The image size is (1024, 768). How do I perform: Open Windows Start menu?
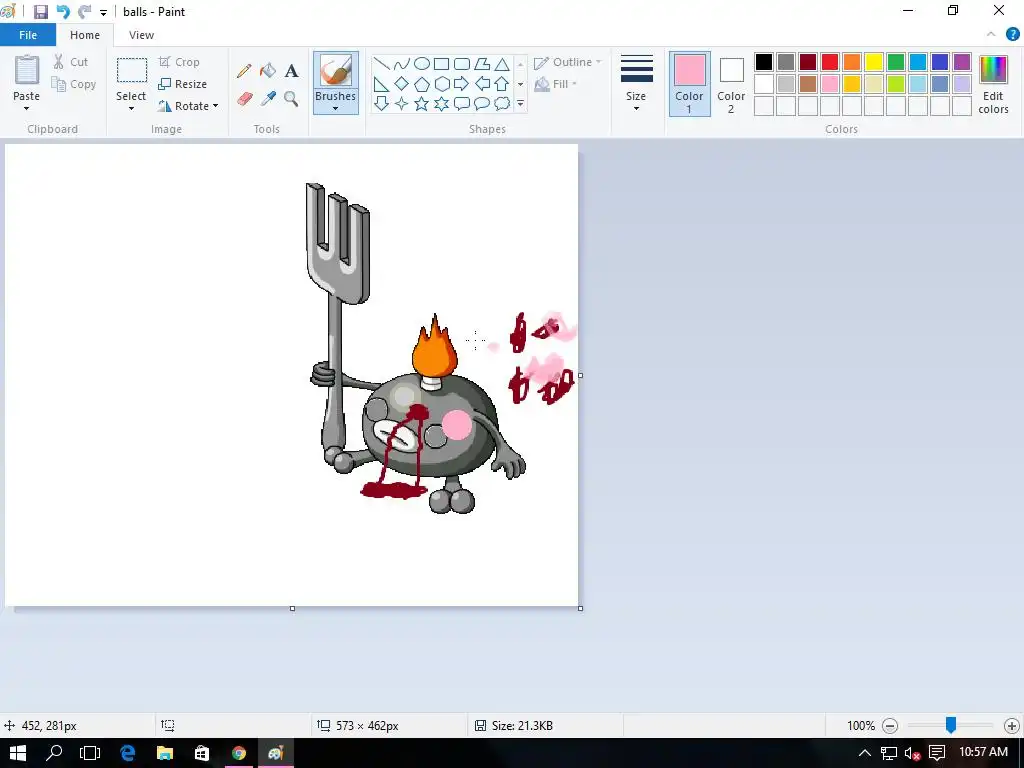(x=16, y=753)
